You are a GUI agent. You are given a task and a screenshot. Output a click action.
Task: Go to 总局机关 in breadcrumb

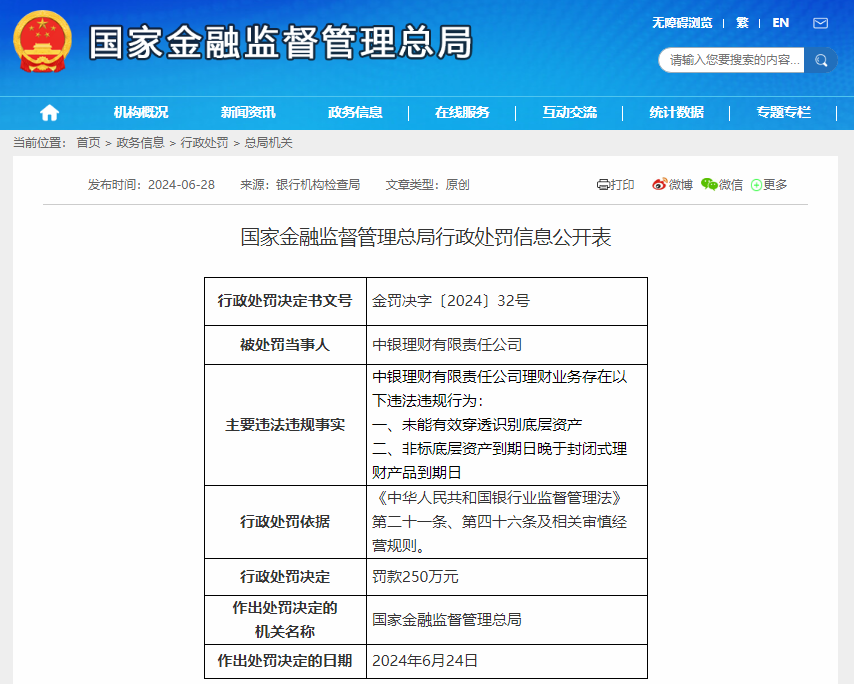[x=268, y=143]
